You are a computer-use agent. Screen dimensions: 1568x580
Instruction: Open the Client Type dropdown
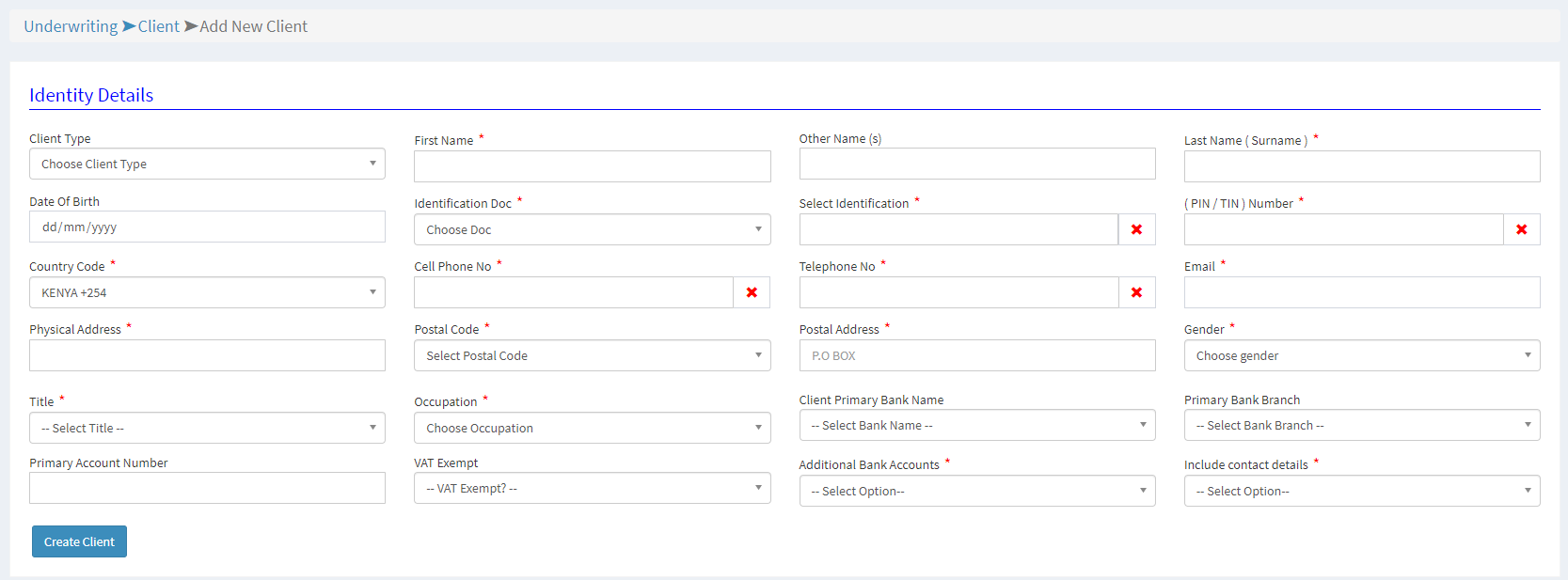click(207, 164)
